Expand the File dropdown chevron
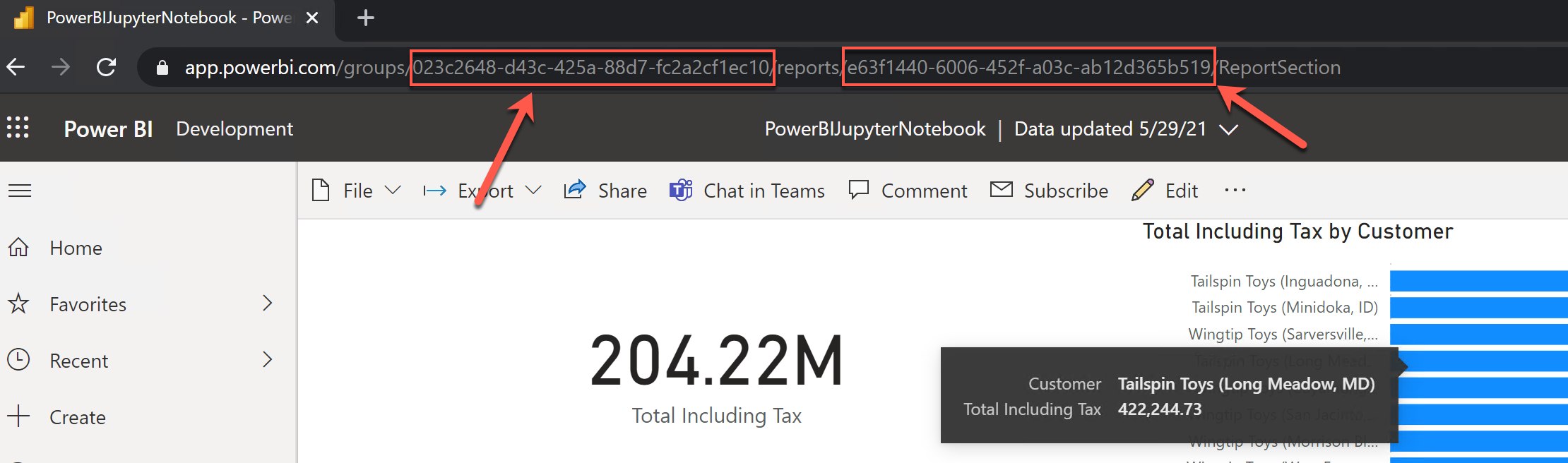The width and height of the screenshot is (1568, 463). pos(393,190)
